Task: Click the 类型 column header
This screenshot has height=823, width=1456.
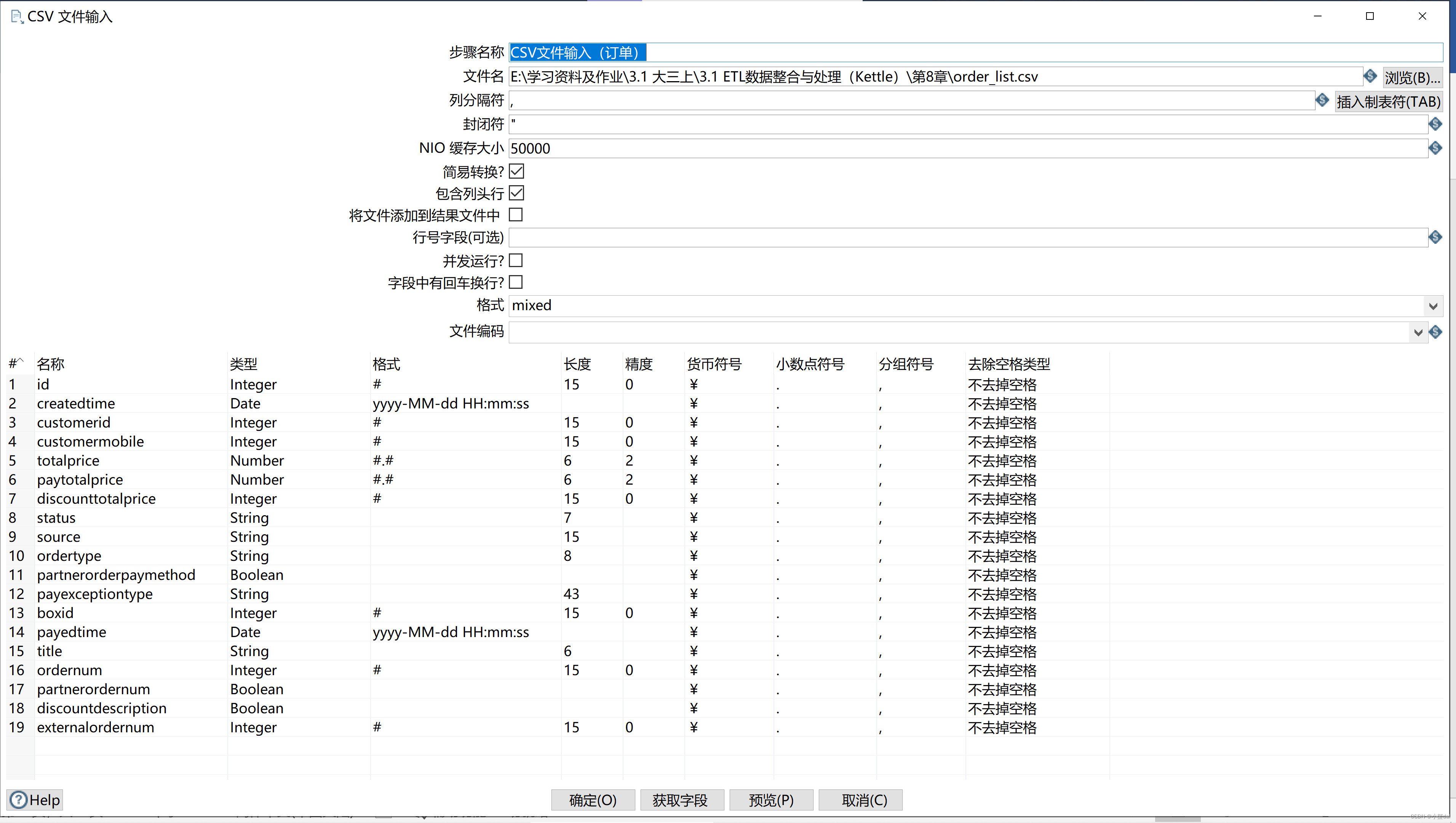Action: (244, 364)
